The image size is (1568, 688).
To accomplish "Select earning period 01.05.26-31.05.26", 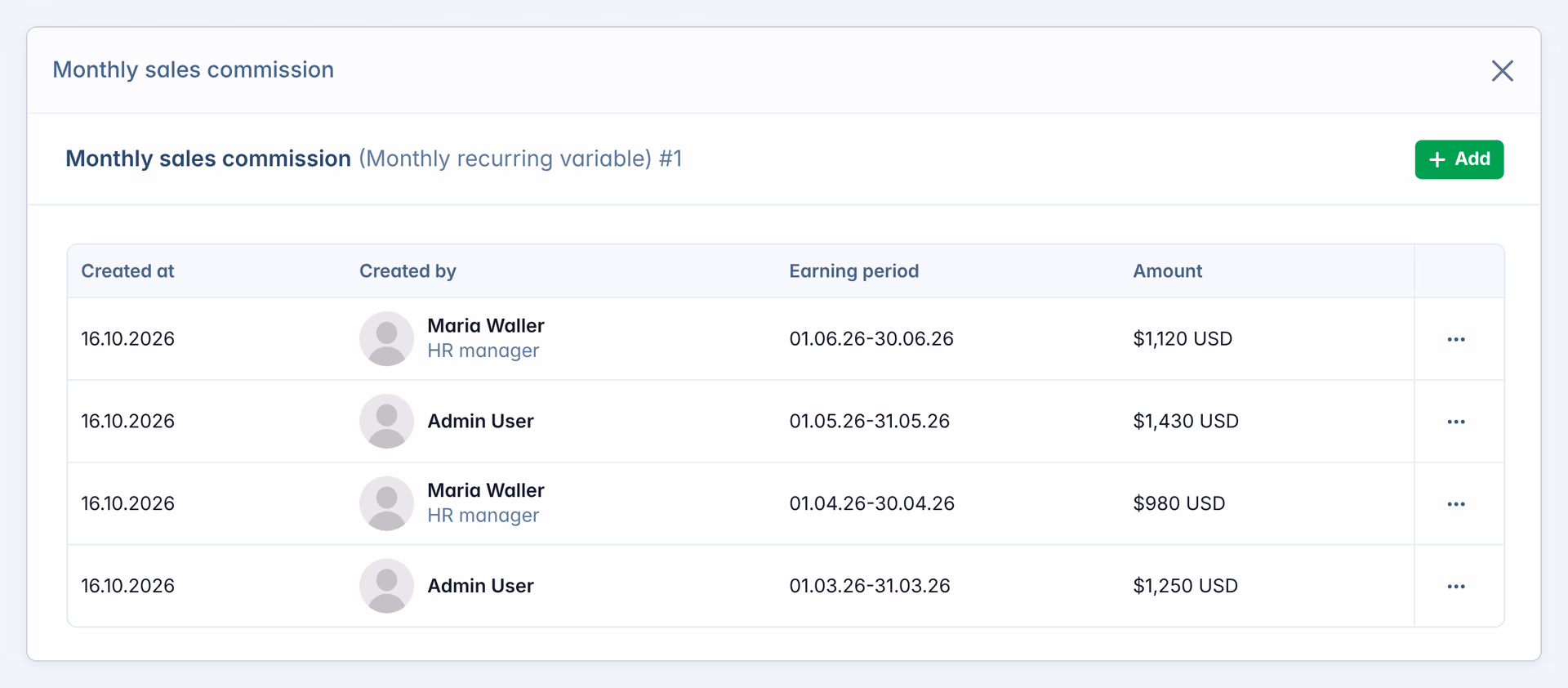I will click(x=870, y=422).
